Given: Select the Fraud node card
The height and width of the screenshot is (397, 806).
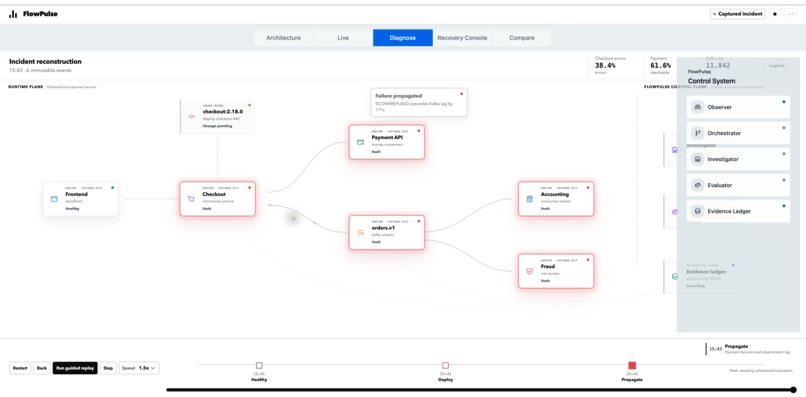Looking at the screenshot, I should tap(556, 271).
